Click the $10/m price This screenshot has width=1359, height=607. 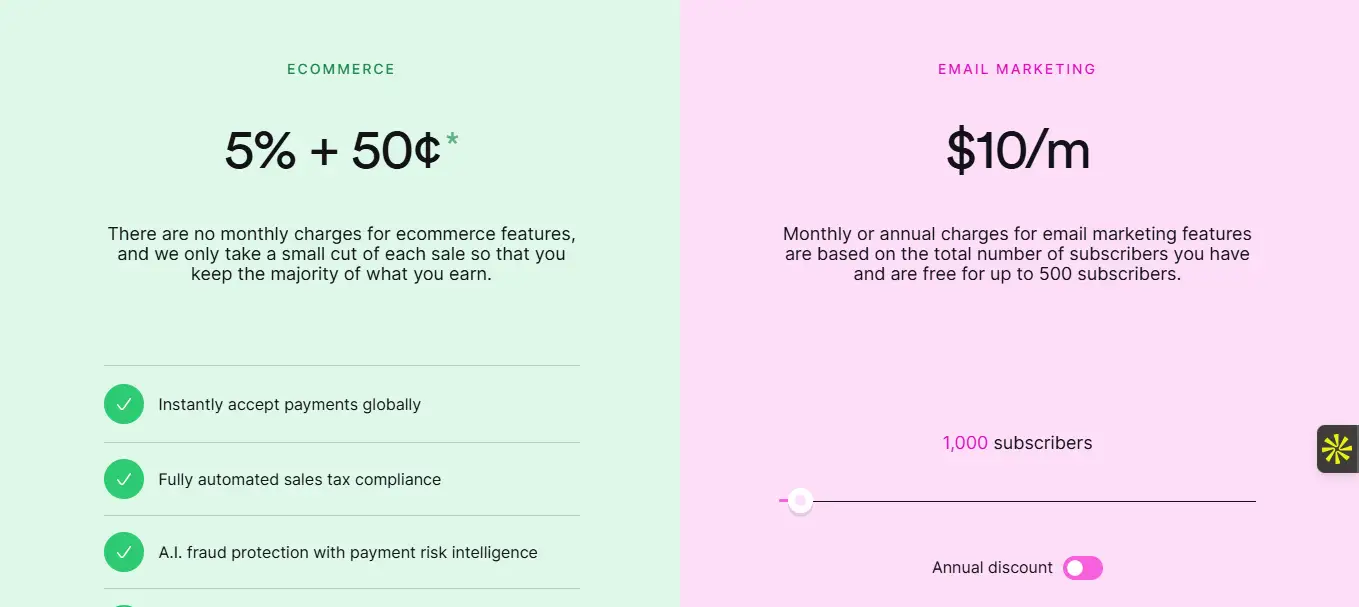1018,151
